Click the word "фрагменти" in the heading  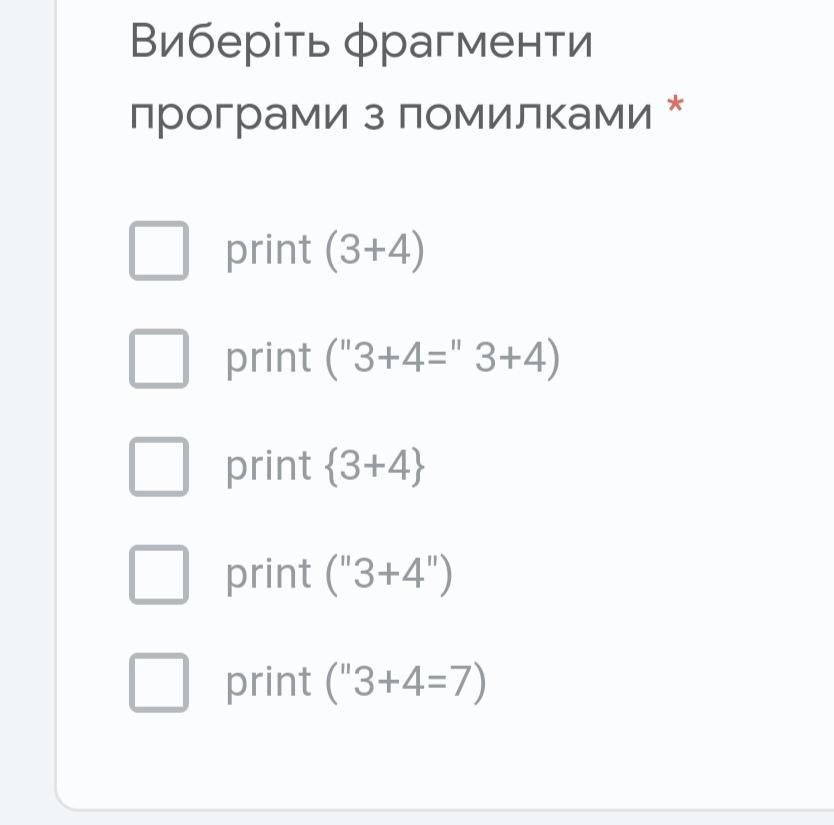[x=468, y=45]
